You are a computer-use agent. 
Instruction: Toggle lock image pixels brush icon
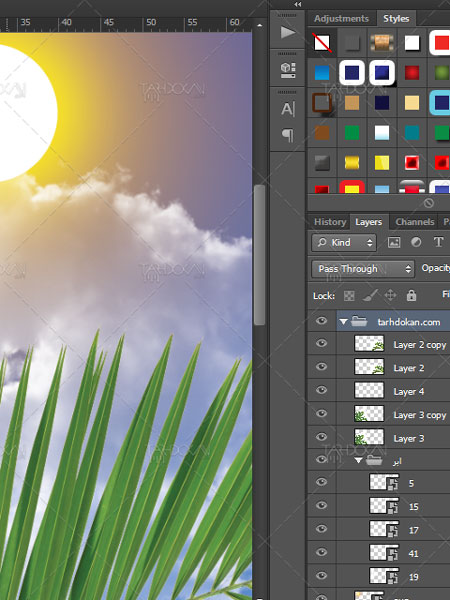370,295
